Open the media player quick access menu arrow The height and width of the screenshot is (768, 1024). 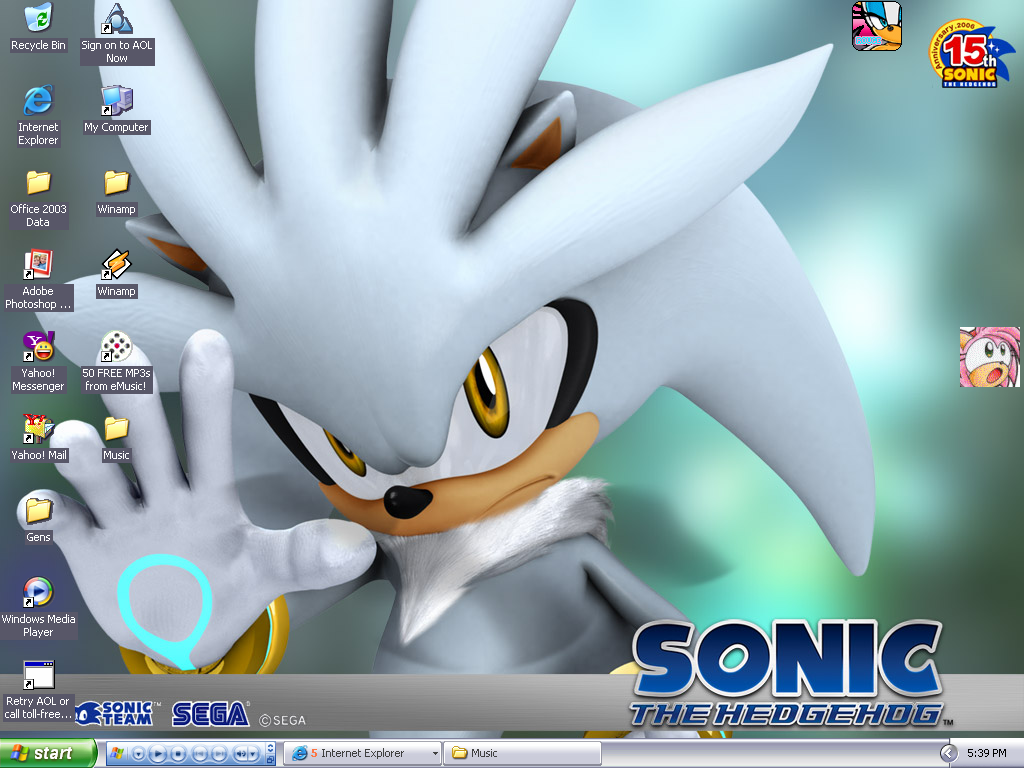[x=138, y=754]
